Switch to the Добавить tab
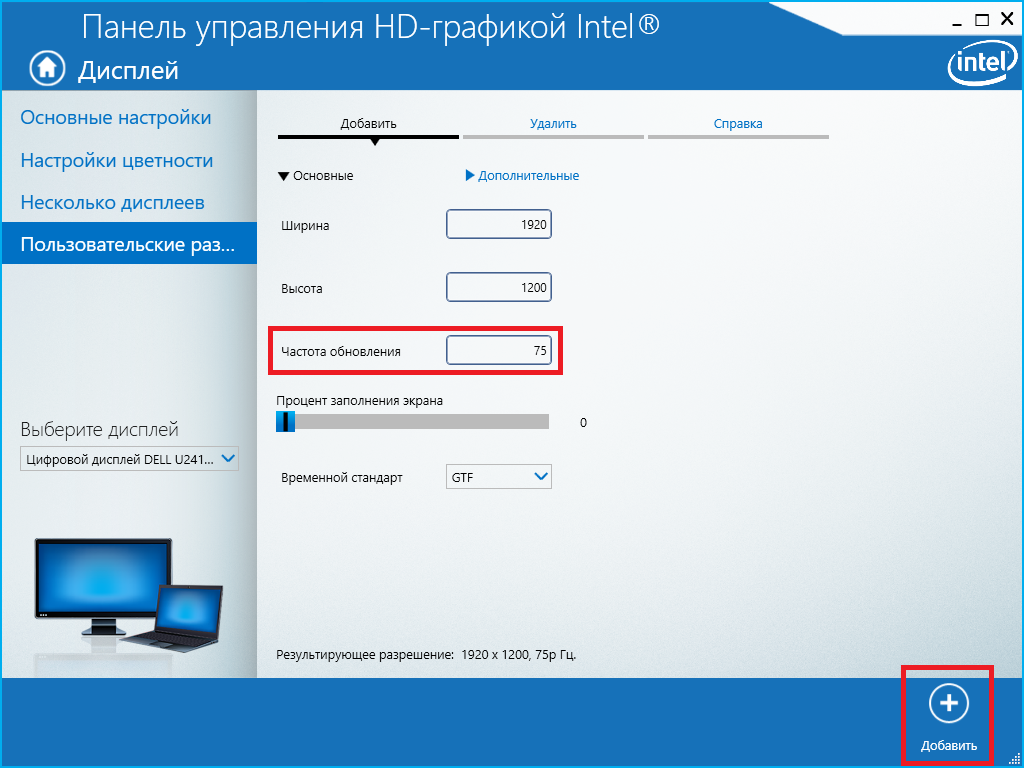1024x768 pixels. coord(368,124)
